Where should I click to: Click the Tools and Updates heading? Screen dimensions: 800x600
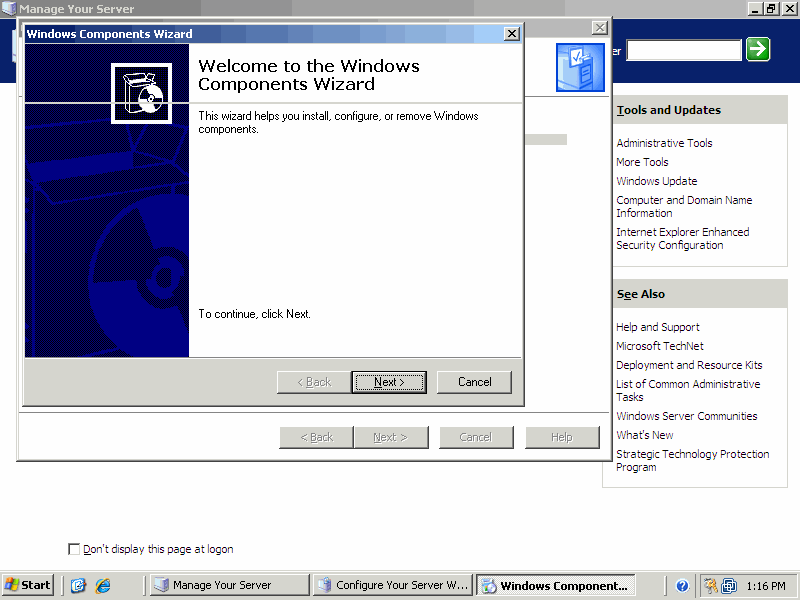[x=668, y=110]
